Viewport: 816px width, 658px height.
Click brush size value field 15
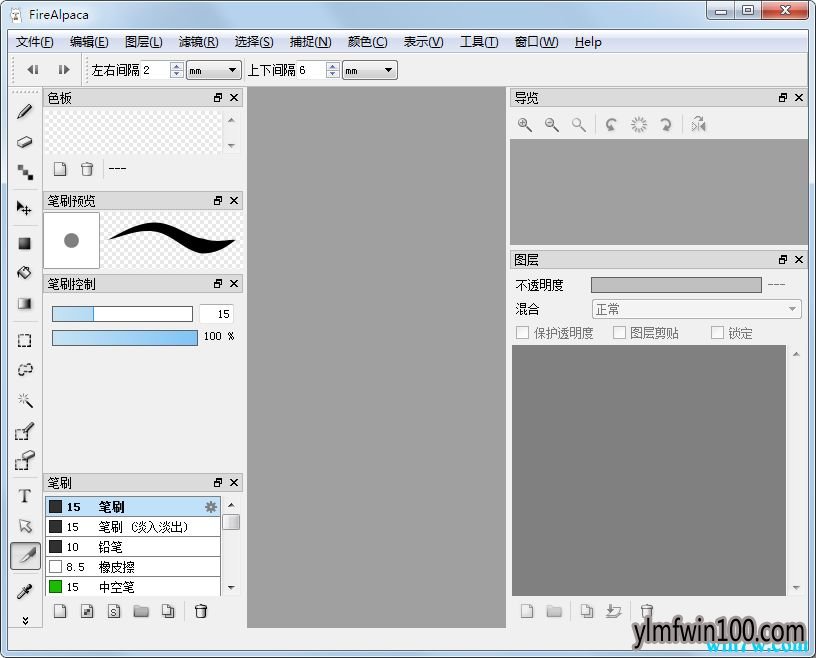pos(216,314)
